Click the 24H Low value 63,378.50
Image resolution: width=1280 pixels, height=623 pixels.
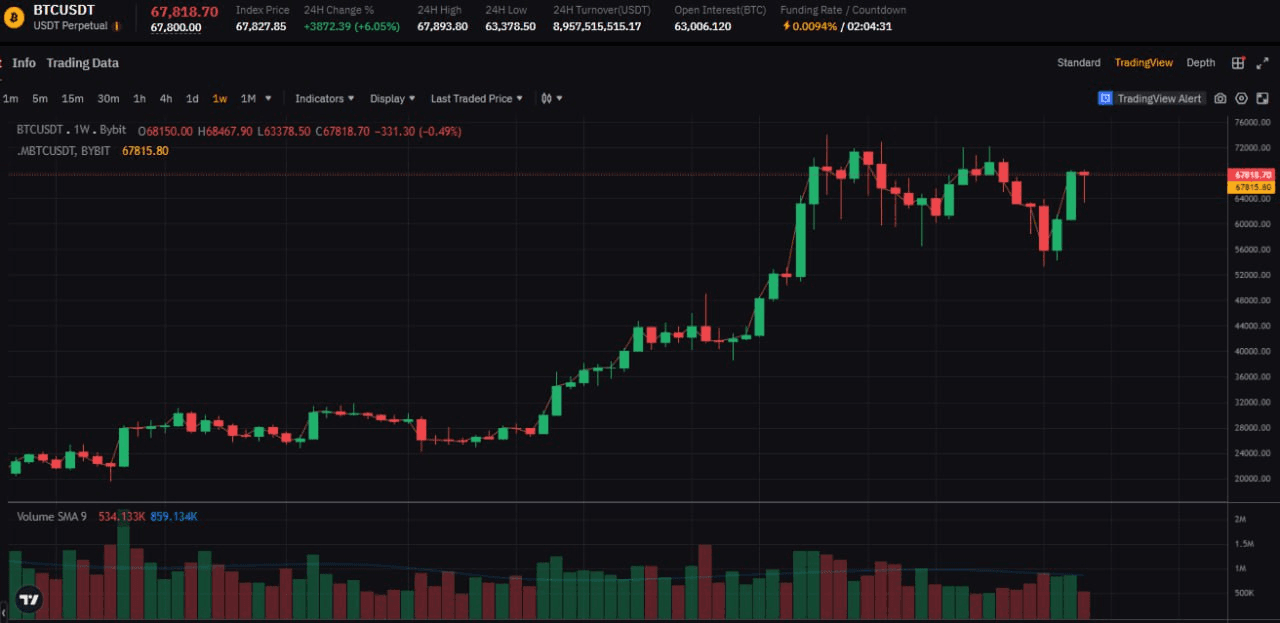(510, 27)
